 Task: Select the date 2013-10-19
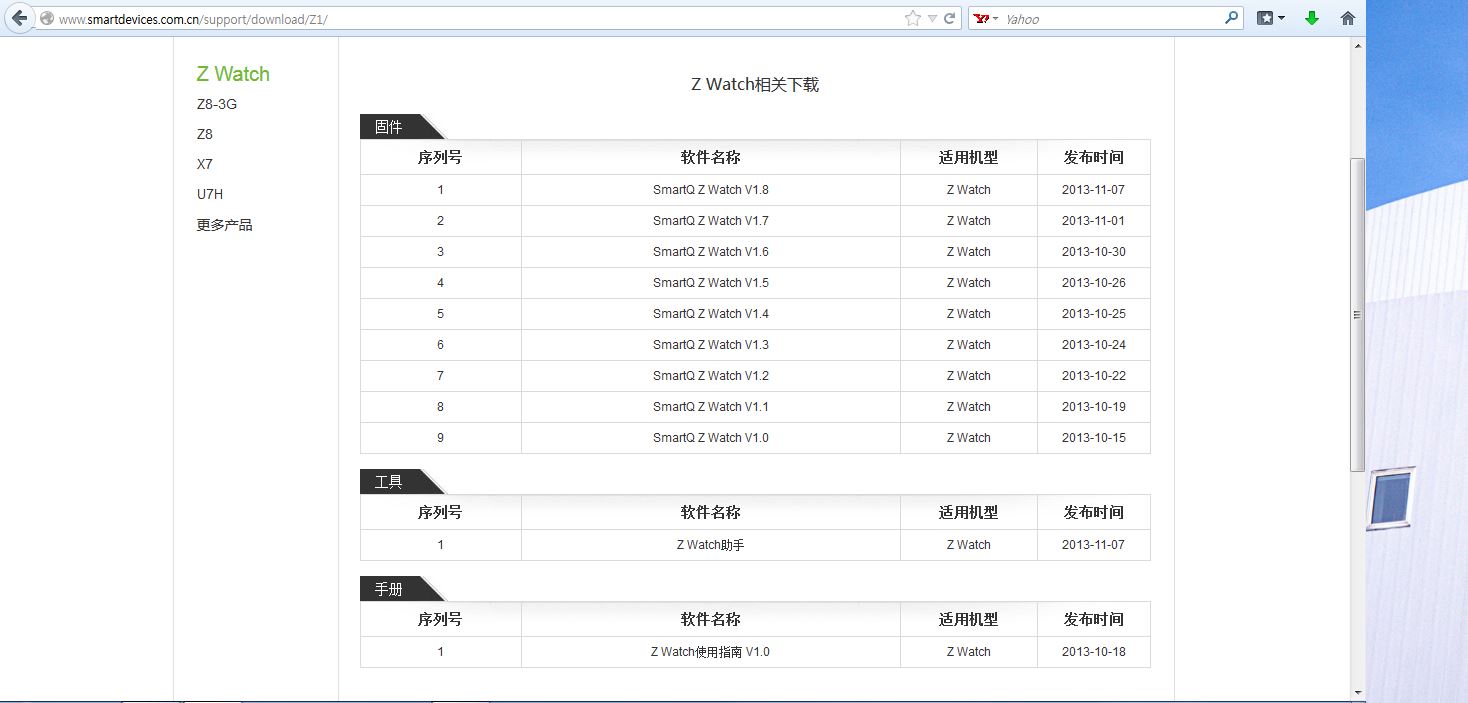click(1094, 407)
